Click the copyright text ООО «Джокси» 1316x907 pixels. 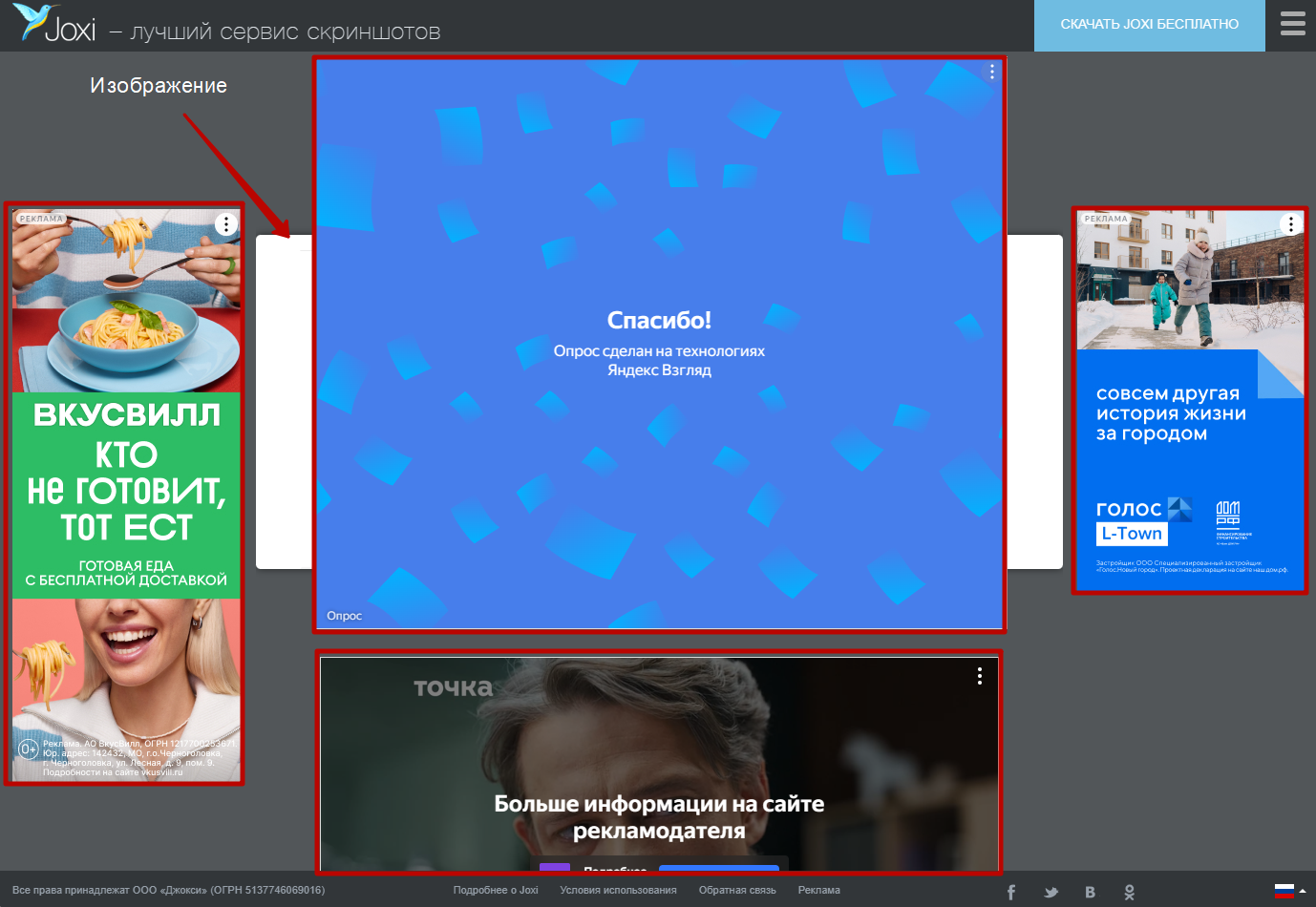coord(168,890)
